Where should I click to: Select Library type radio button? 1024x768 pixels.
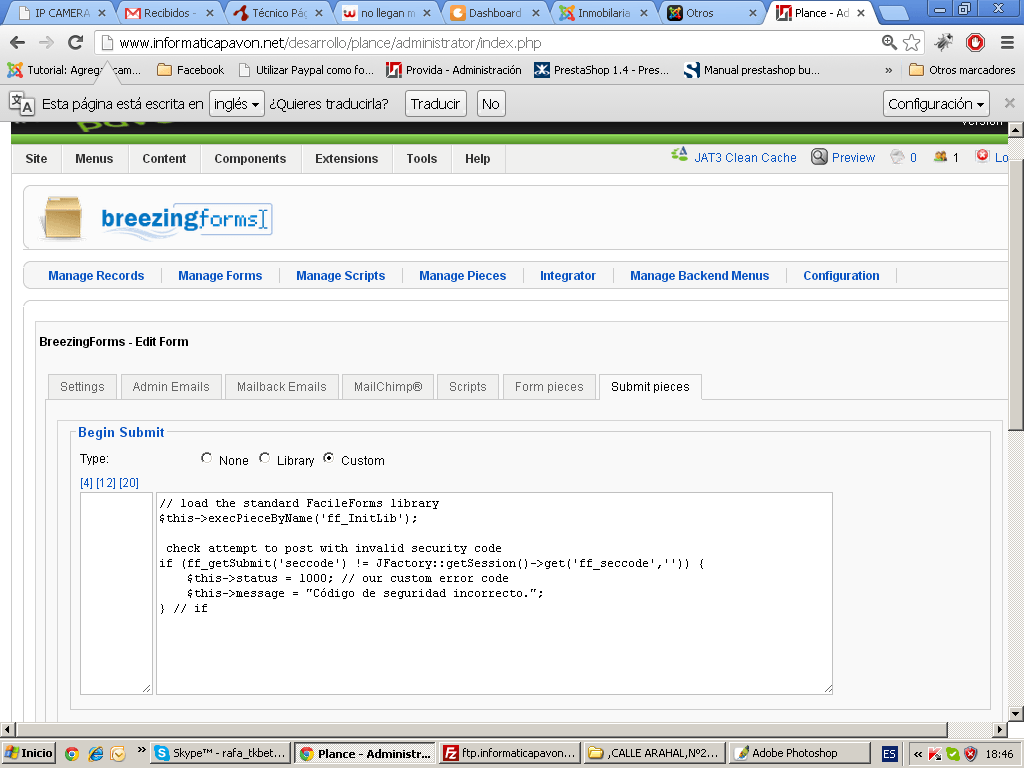point(264,458)
